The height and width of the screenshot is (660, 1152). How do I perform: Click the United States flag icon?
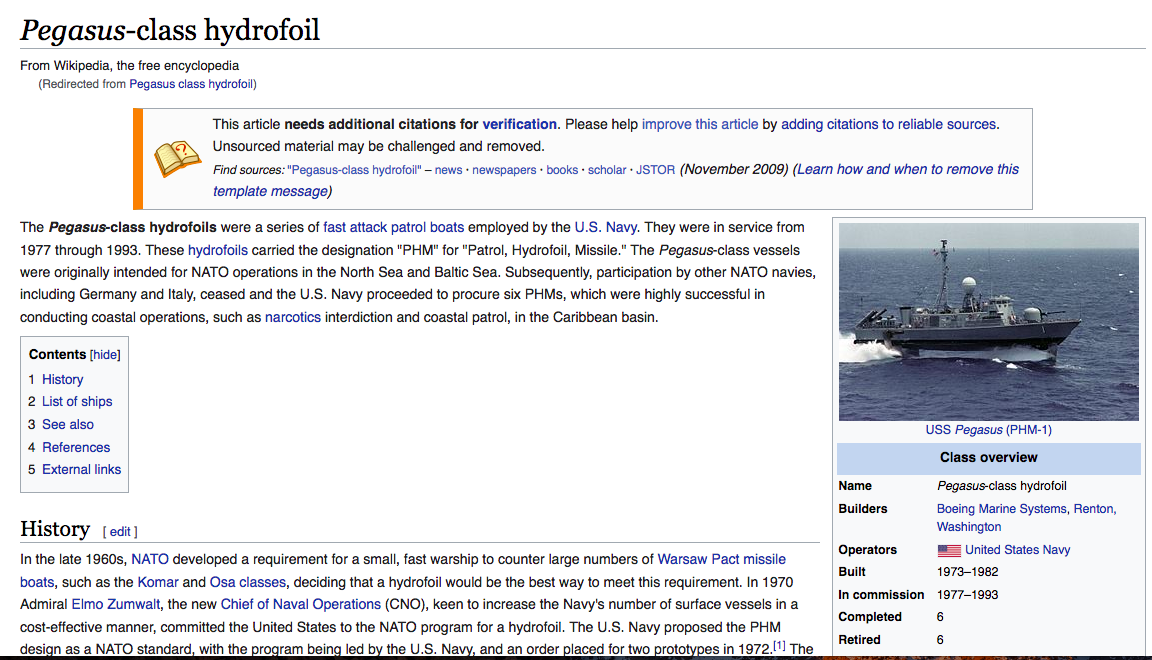pyautogui.click(x=948, y=550)
